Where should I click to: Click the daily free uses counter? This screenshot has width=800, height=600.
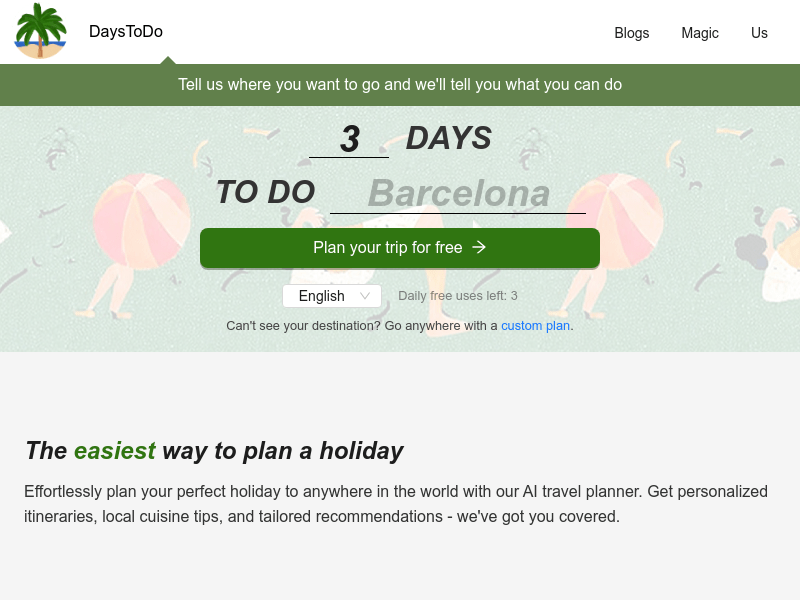(x=458, y=295)
